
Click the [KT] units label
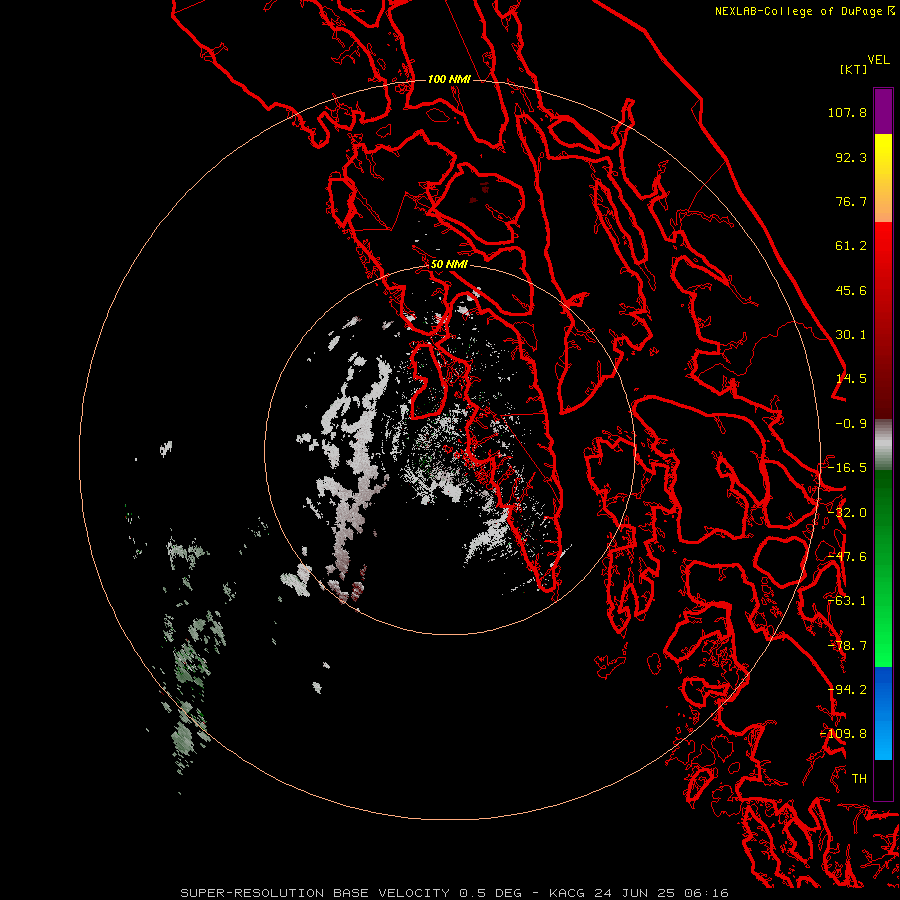pyautogui.click(x=854, y=69)
